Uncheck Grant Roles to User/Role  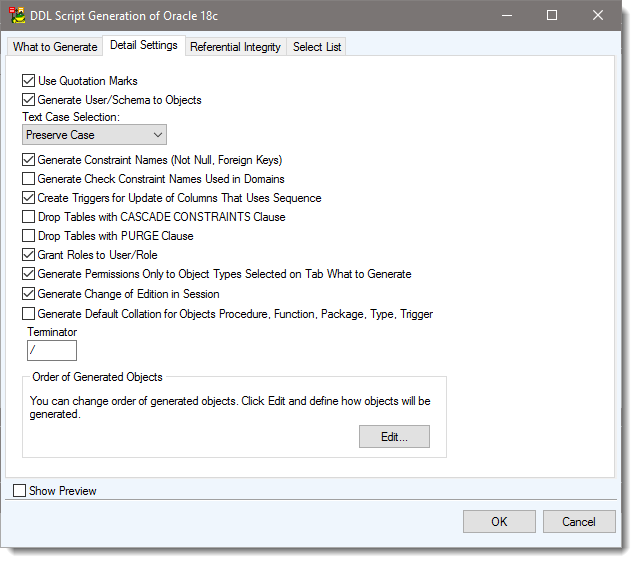(28, 255)
